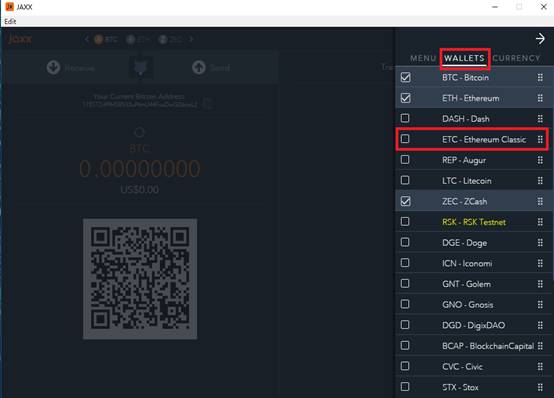This screenshot has width=554, height=398.
Task: Click the Bitcoin address QR code
Action: pos(140,279)
